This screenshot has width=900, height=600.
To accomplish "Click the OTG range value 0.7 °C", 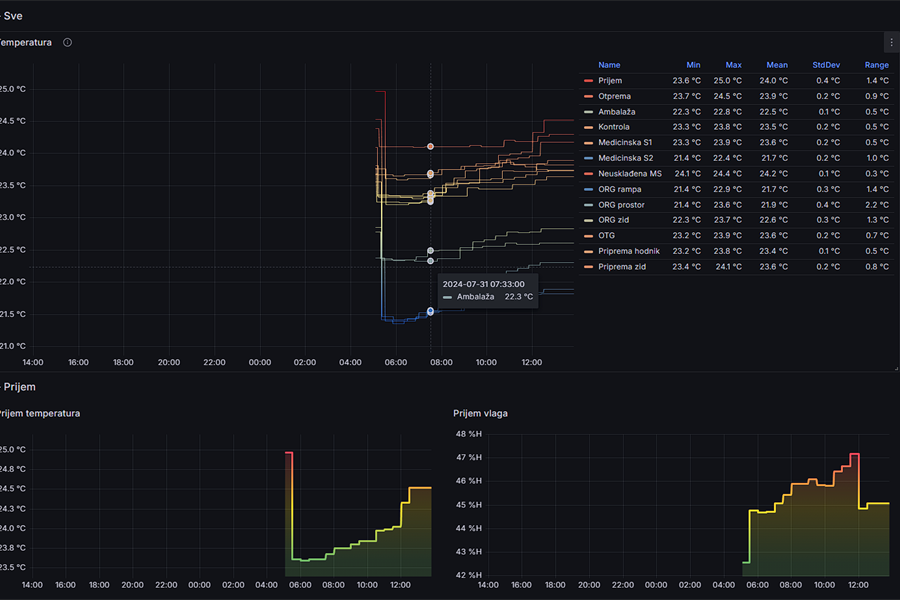I will 877,236.
